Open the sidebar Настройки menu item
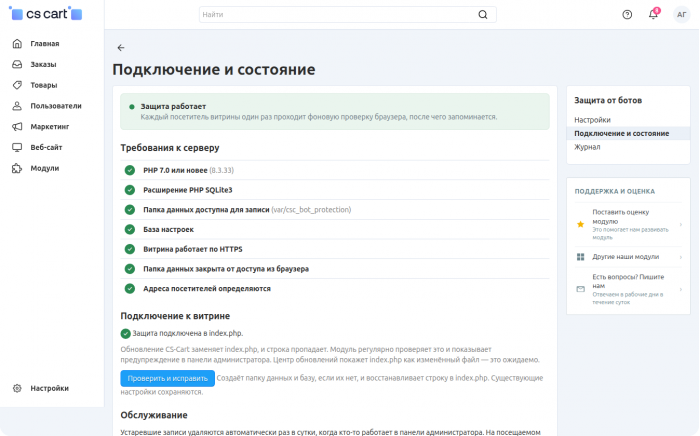 point(50,388)
